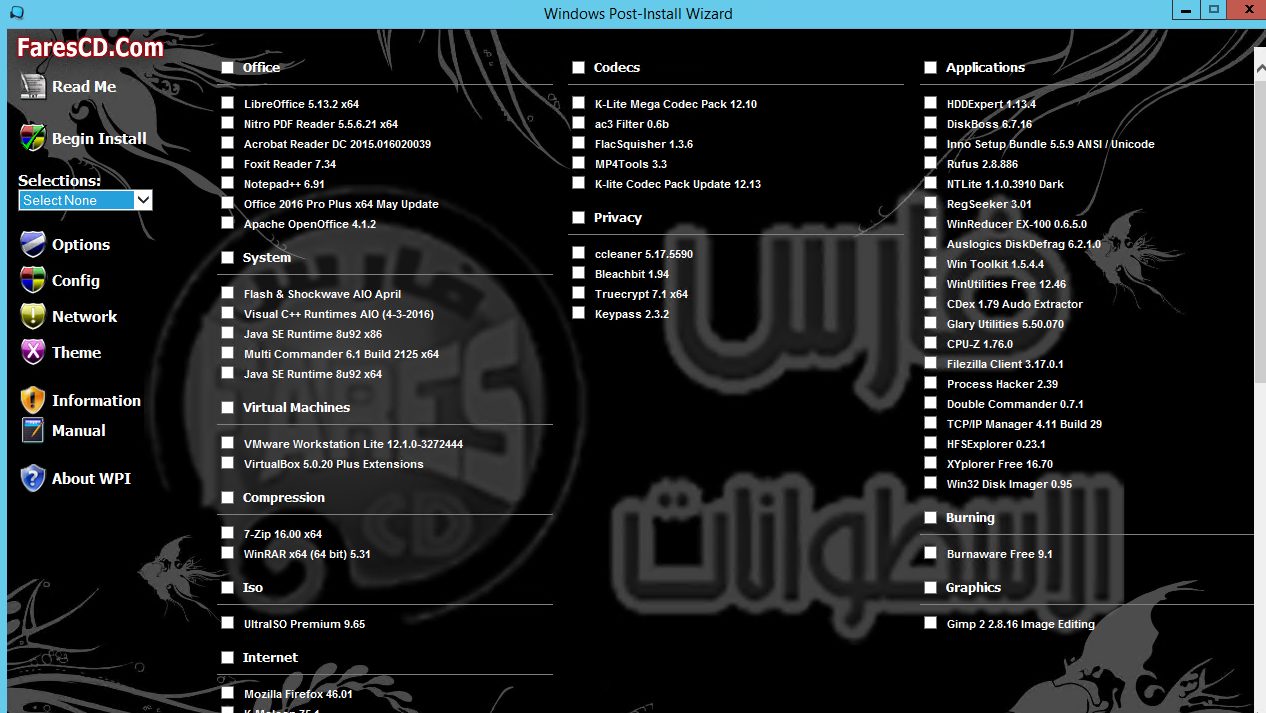This screenshot has height=713, width=1266.
Task: Select Mozilla Firefox 46.01 checkbox
Action: [x=228, y=693]
